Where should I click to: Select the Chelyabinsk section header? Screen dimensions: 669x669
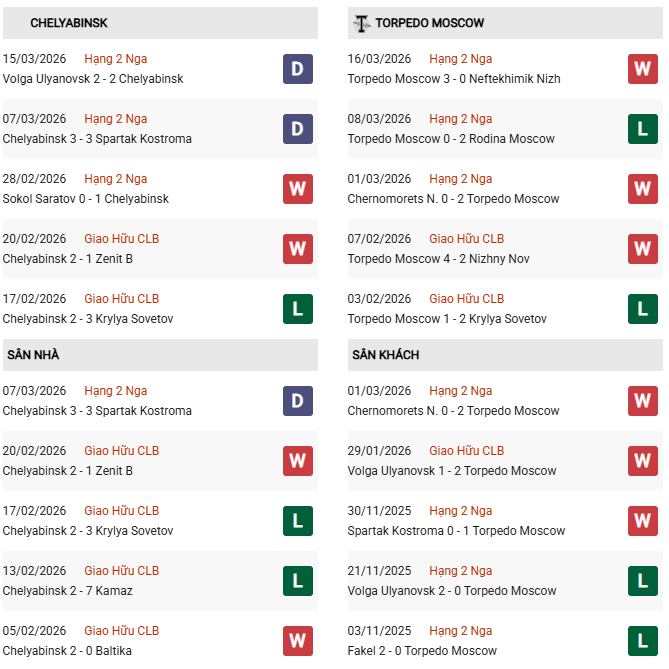point(69,23)
